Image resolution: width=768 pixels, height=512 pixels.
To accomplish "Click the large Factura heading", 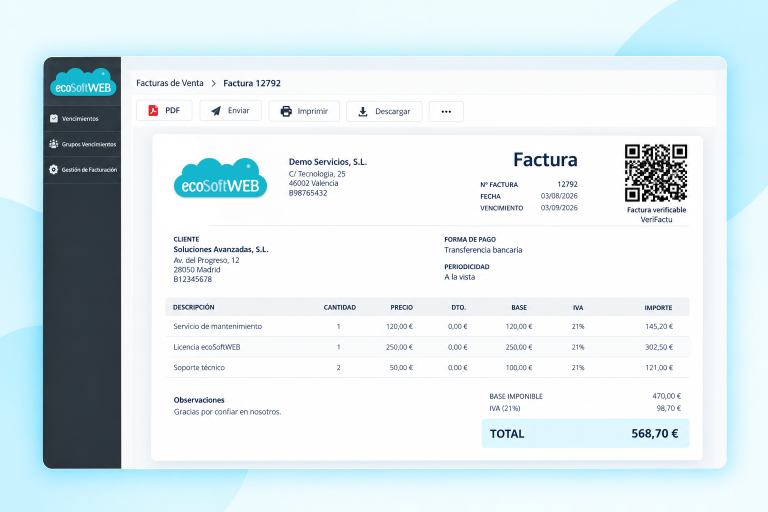I will click(x=545, y=160).
